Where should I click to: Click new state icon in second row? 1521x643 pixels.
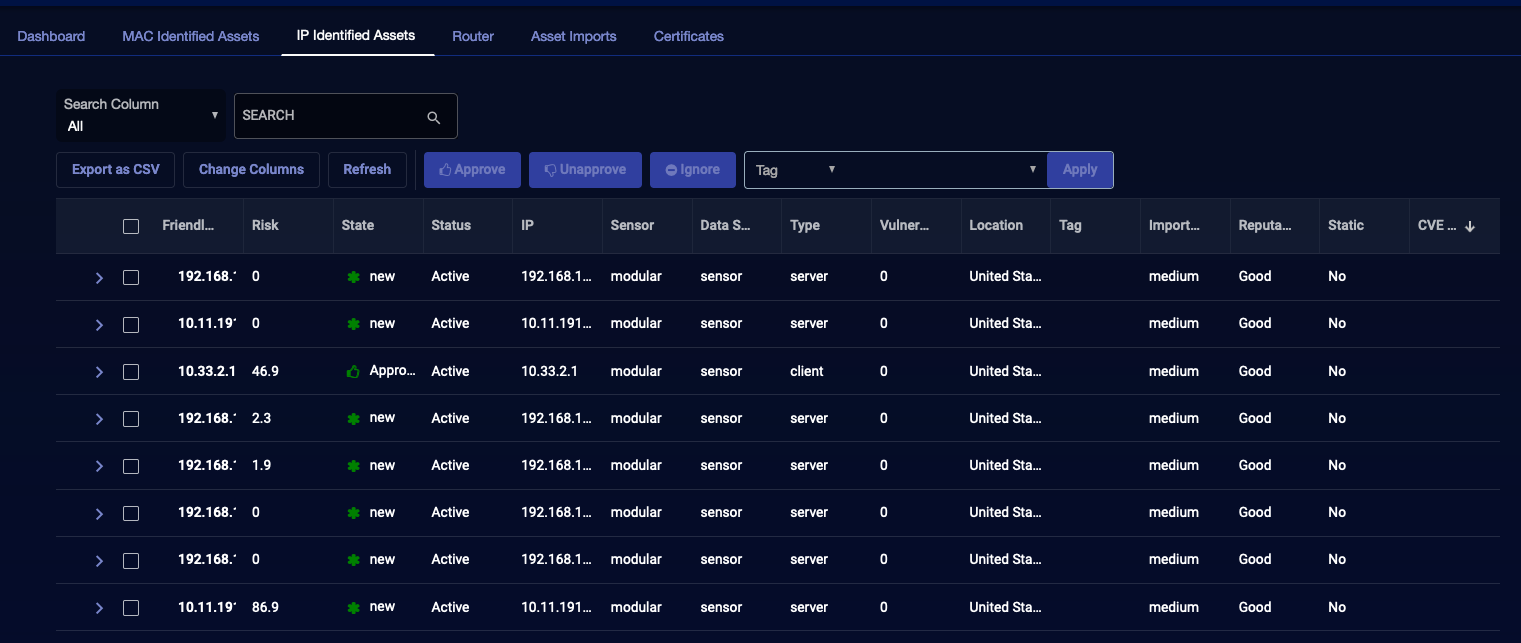(352, 324)
